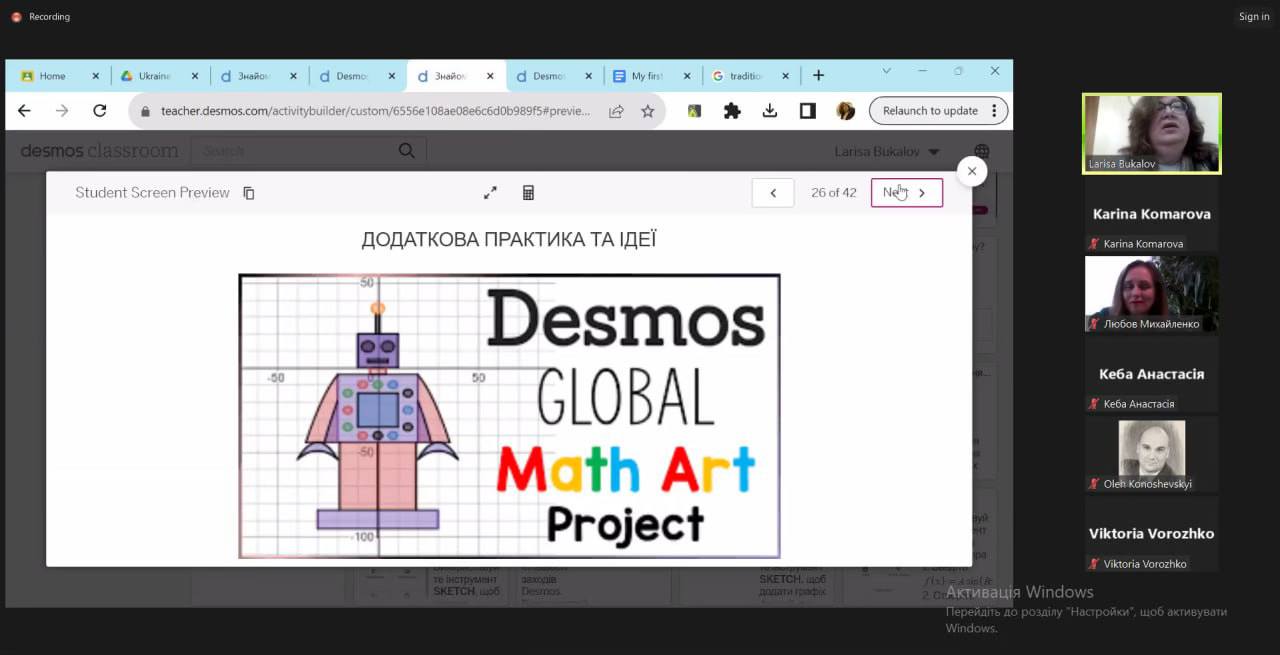Screen dimensions: 1280x655
Task: Click the green extension icon in the toolbar
Action: coord(694,111)
